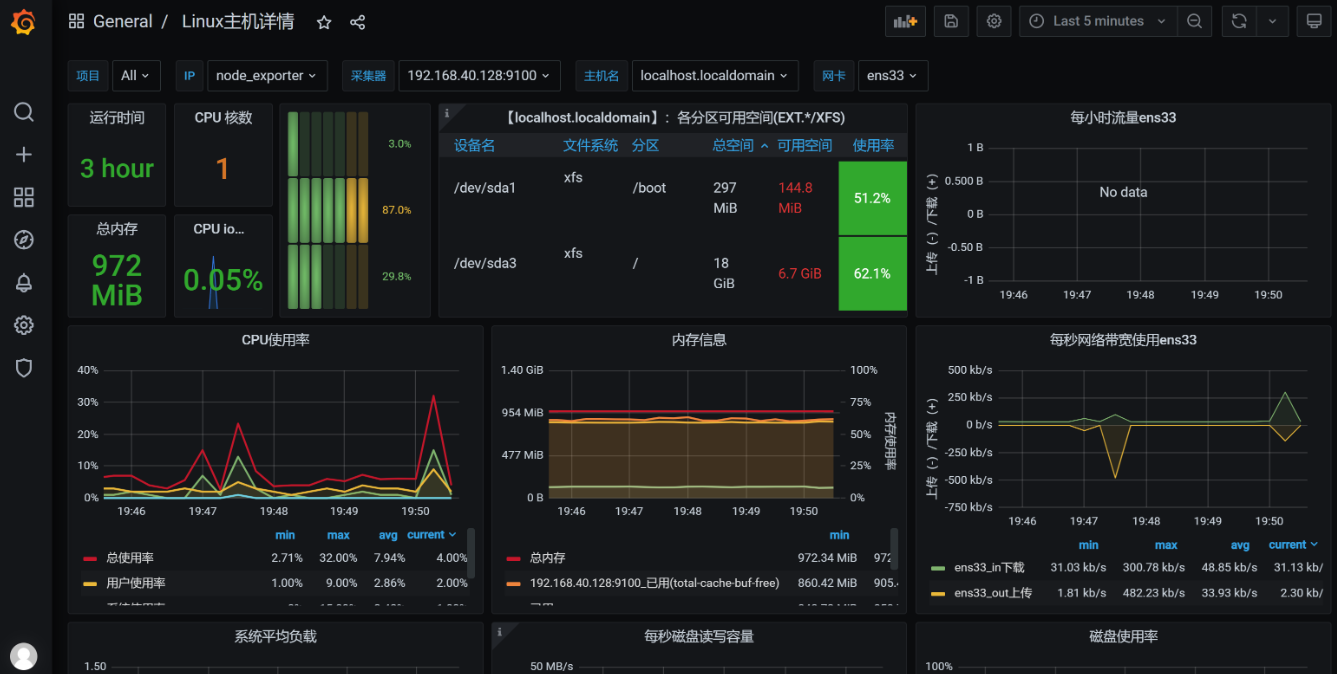Open the Search dashboards magnifier icon
This screenshot has height=674, width=1337.
[x=24, y=112]
